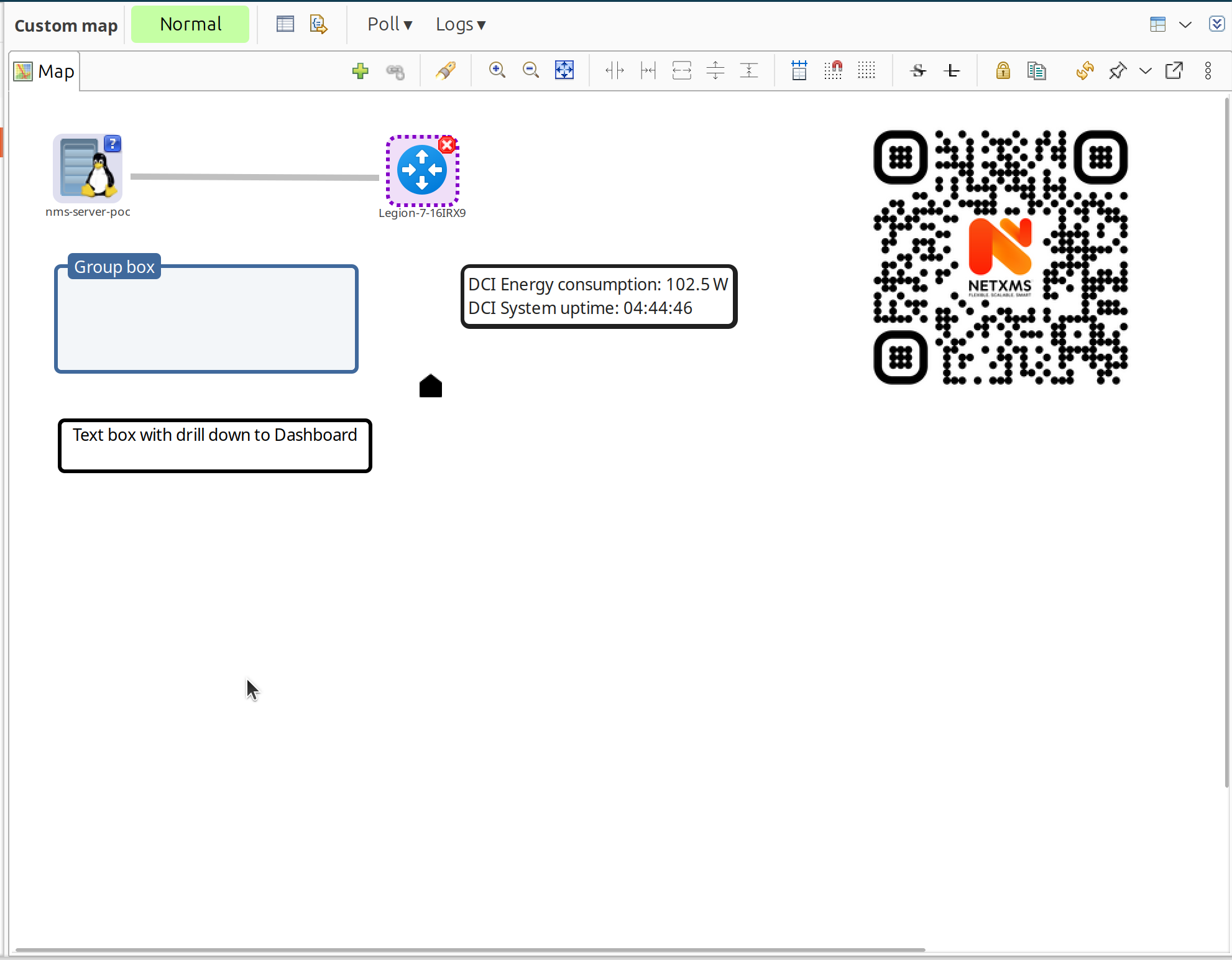The image size is (1232, 960).
Task: Toggle snap to grid with the magnet icon
Action: click(833, 70)
